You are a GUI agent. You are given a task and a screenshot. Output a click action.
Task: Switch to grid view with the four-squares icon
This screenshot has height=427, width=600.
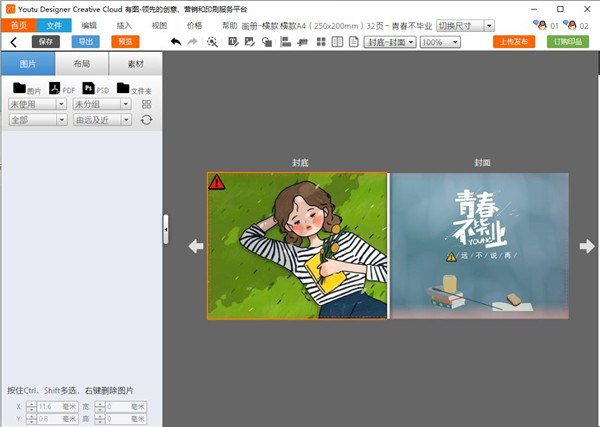[147, 104]
